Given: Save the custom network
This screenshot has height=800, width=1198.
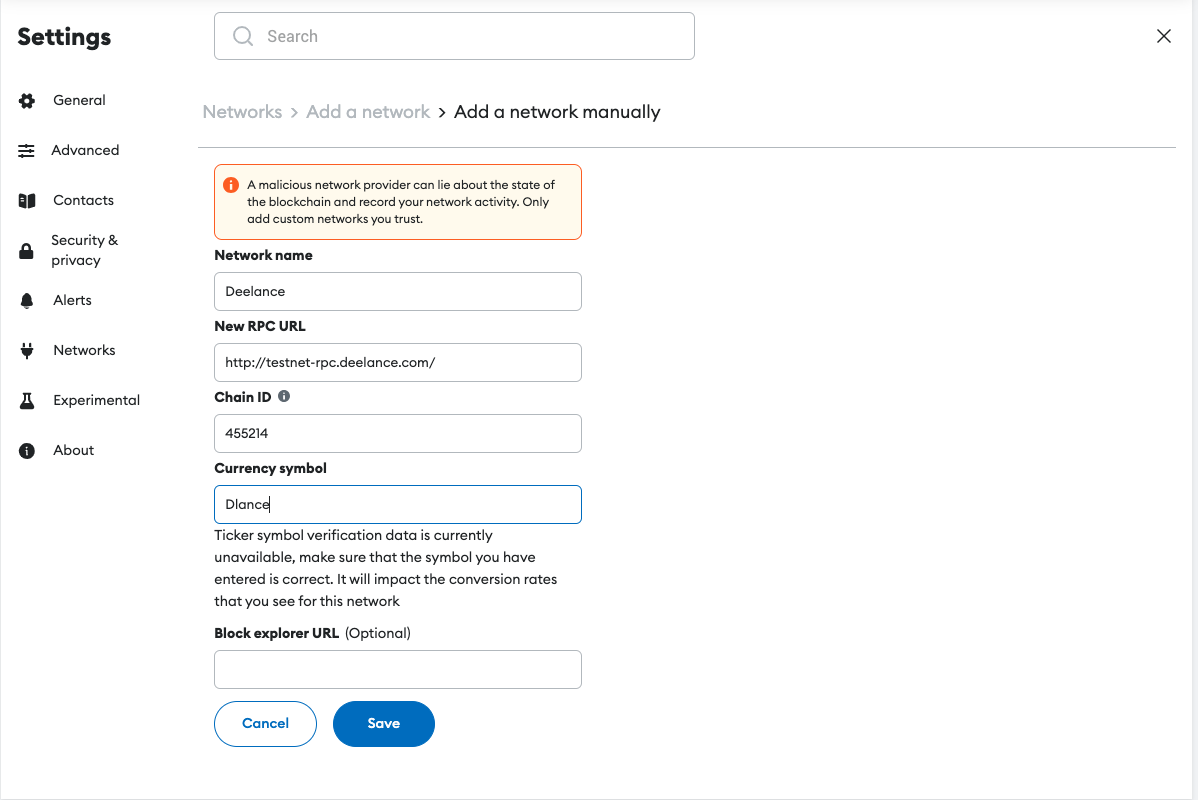Looking at the screenshot, I should (384, 724).
